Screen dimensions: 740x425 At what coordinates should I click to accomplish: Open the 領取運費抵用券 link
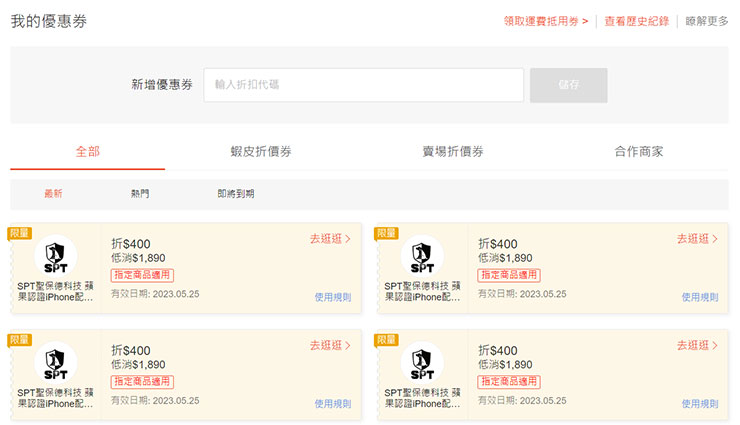(545, 21)
